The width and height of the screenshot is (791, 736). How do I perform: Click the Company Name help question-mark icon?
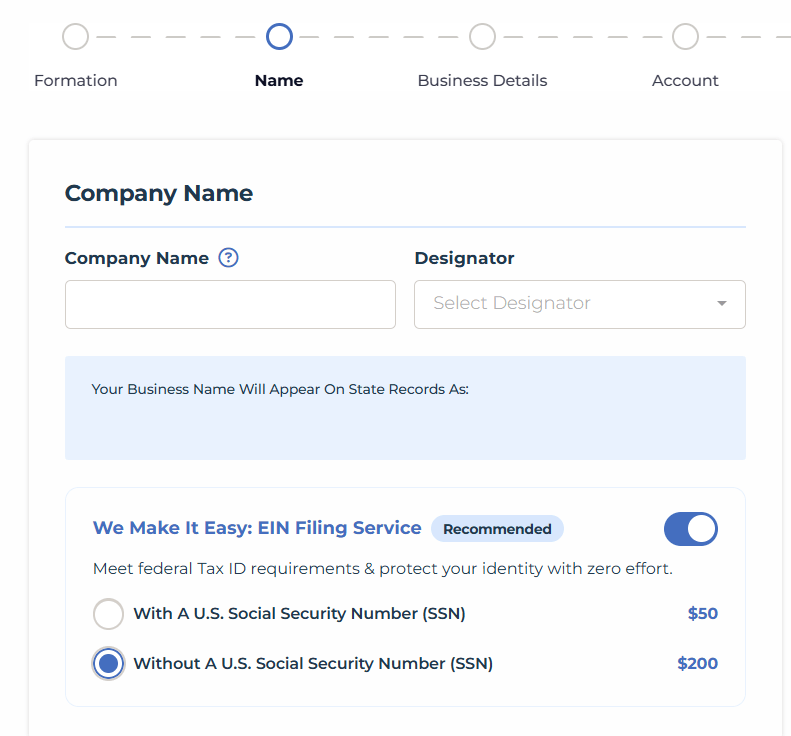[x=228, y=258]
